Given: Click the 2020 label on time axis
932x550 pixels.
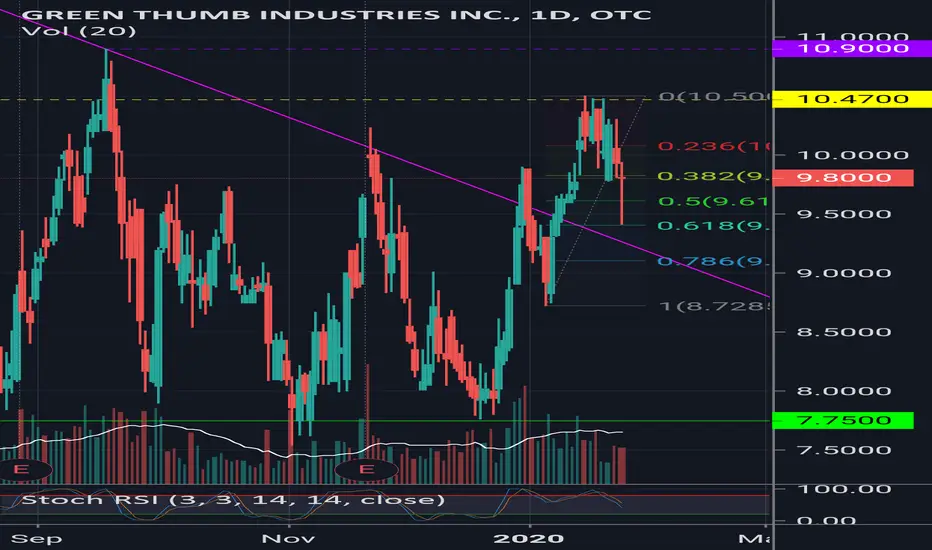Looking at the screenshot, I should 528,539.
